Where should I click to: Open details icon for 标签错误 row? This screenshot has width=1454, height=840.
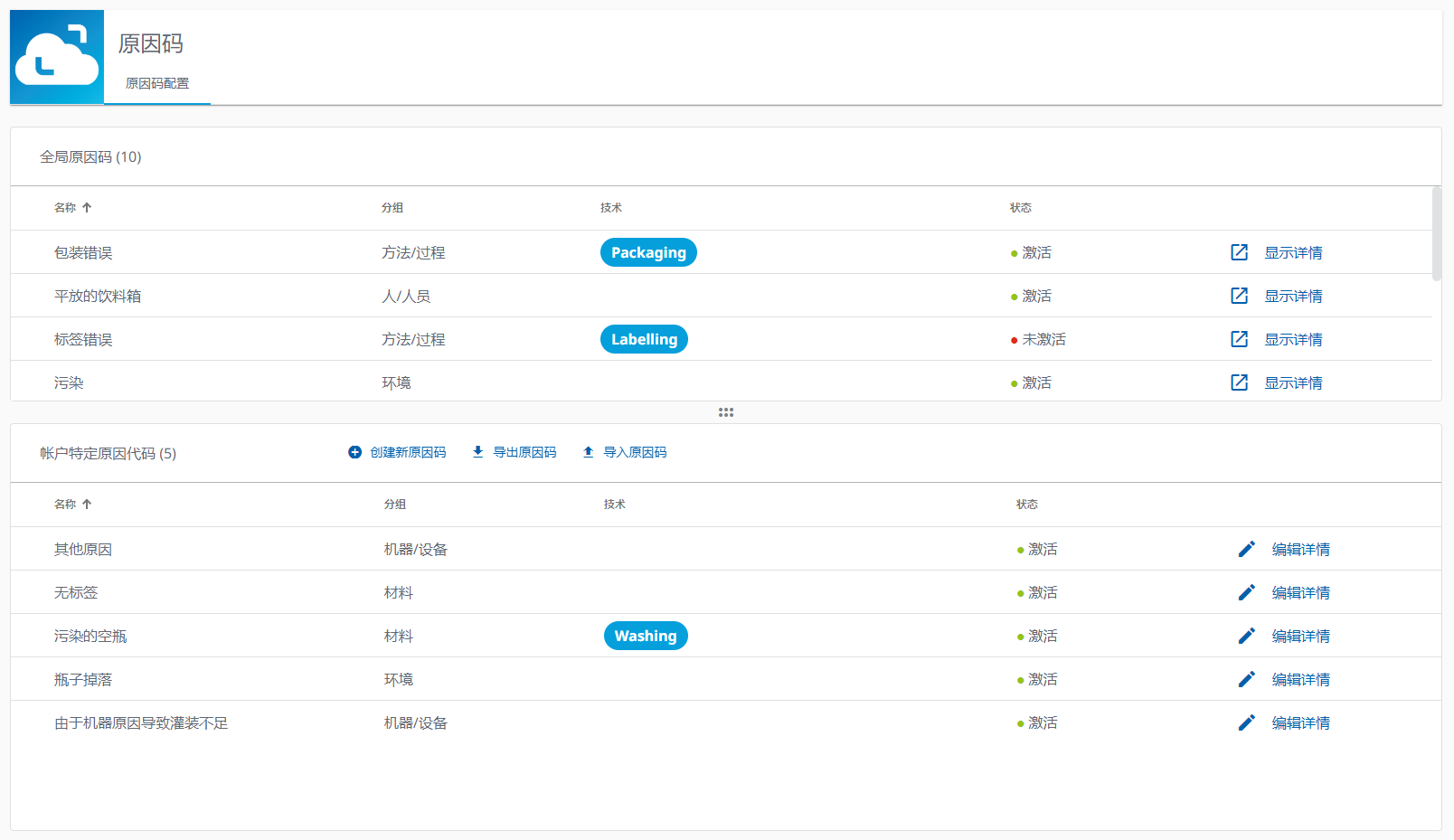click(x=1239, y=339)
